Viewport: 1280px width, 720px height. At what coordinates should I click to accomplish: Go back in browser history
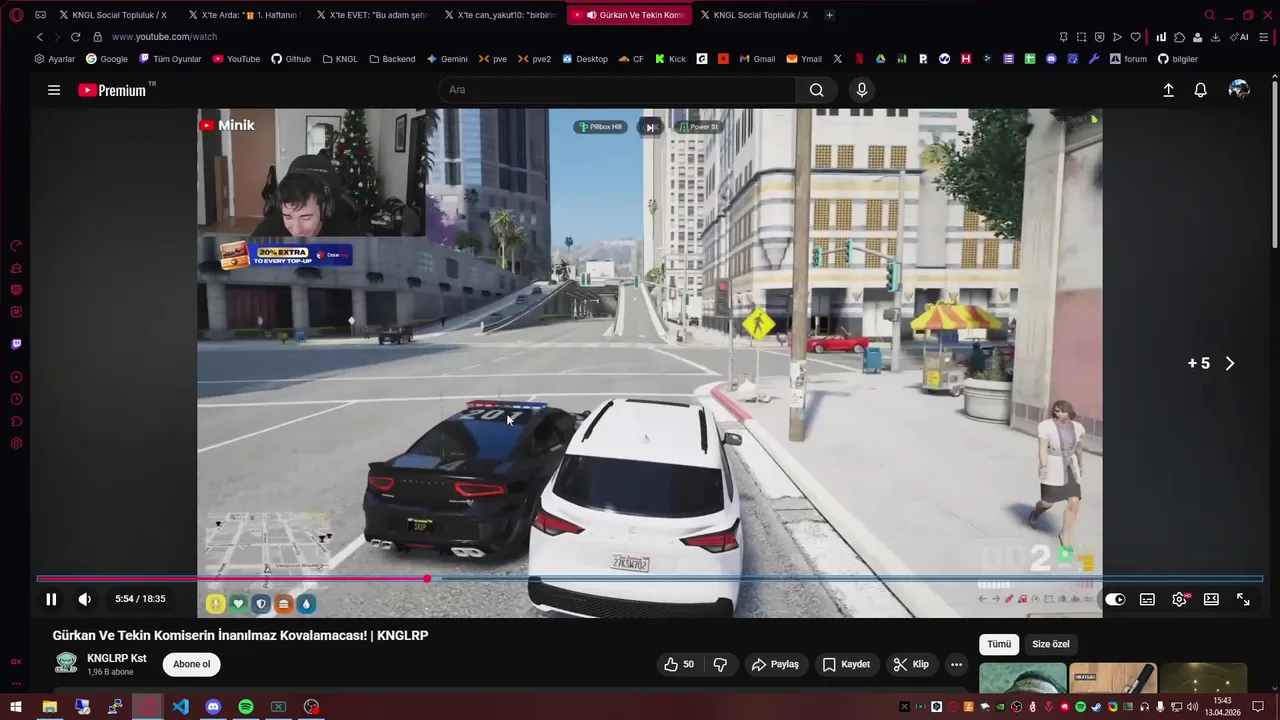[x=40, y=37]
